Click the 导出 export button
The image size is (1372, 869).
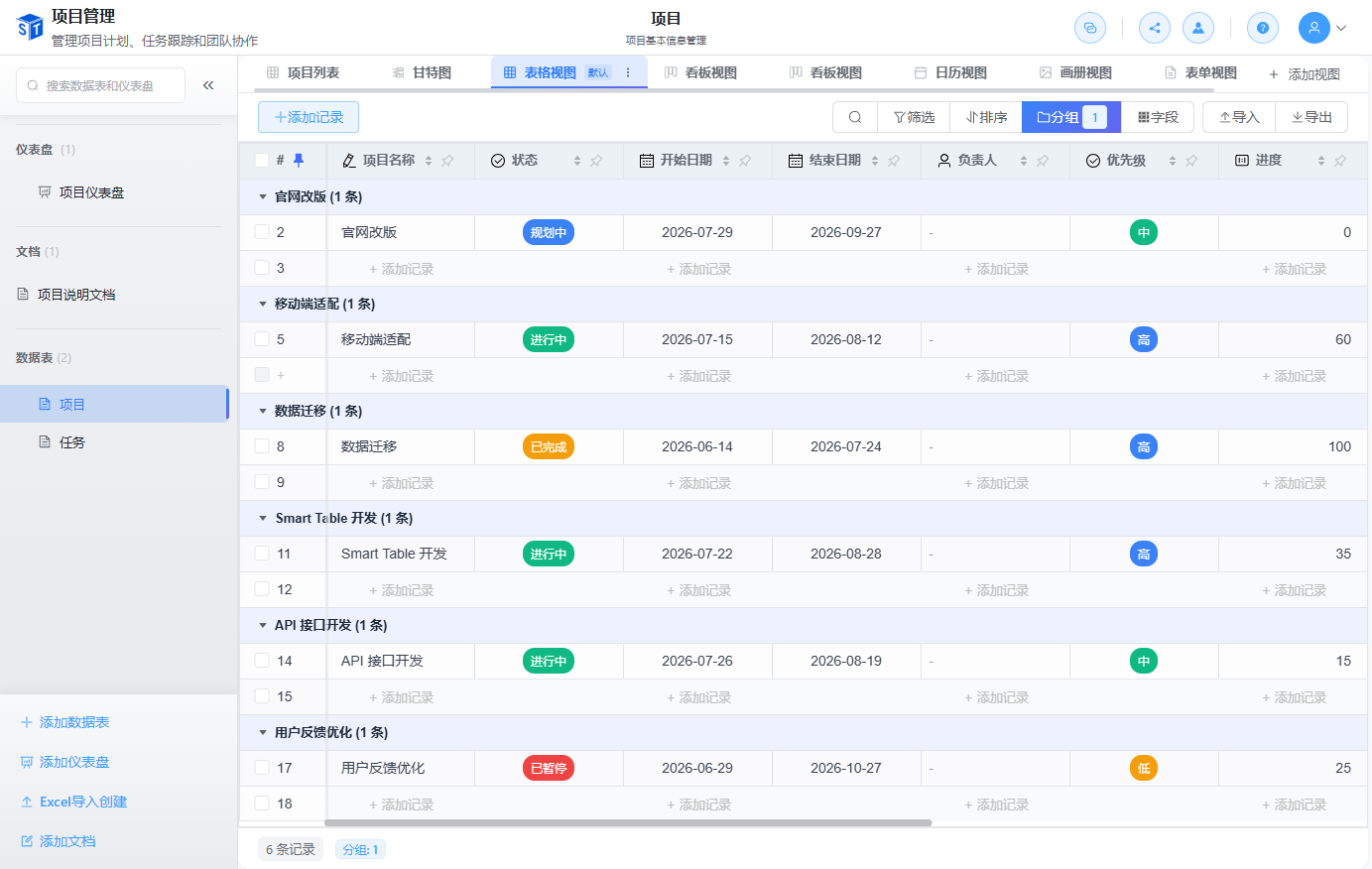point(1311,117)
